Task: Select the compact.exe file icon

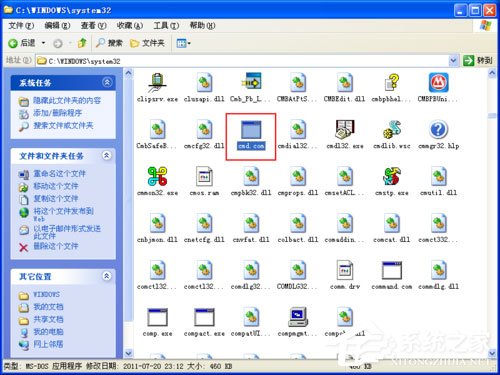Action: [204, 317]
